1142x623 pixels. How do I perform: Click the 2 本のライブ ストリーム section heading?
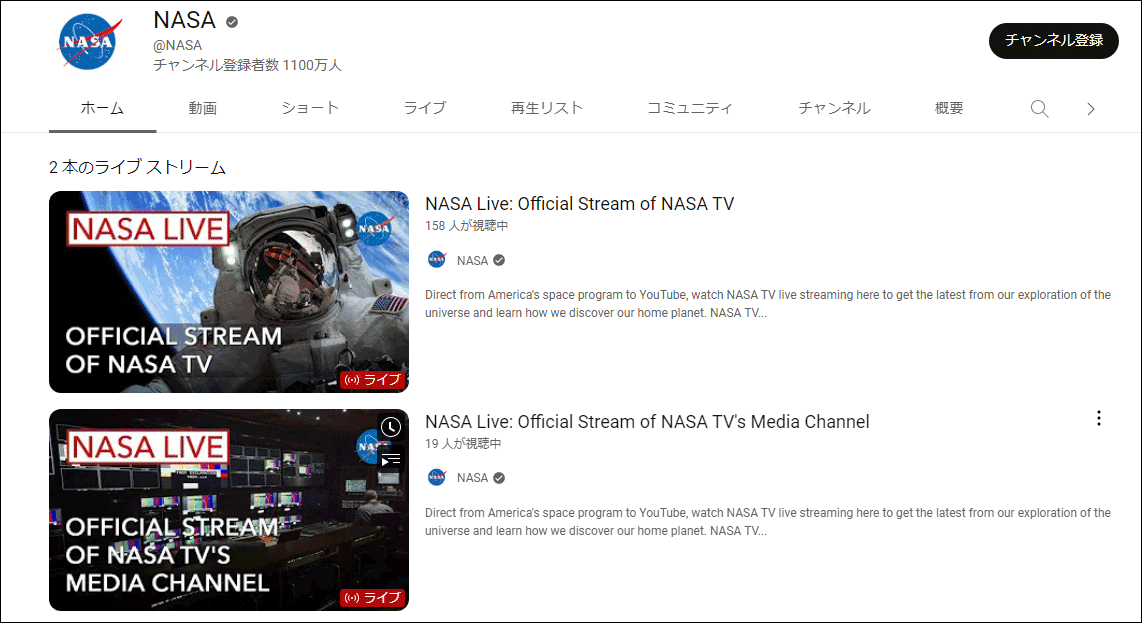(137, 167)
